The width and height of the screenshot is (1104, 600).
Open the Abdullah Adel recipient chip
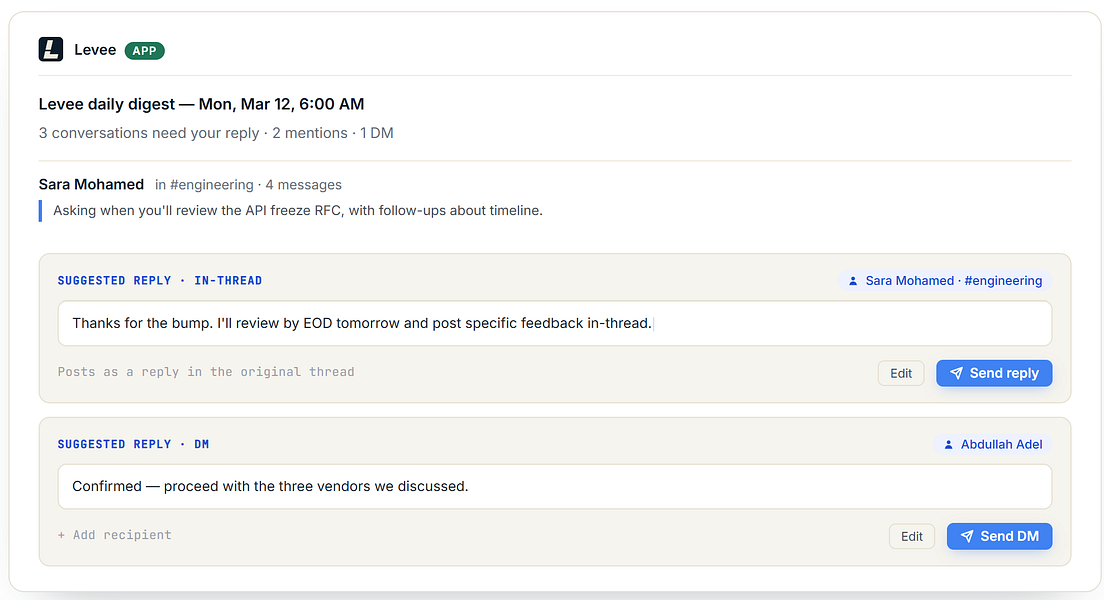point(993,444)
